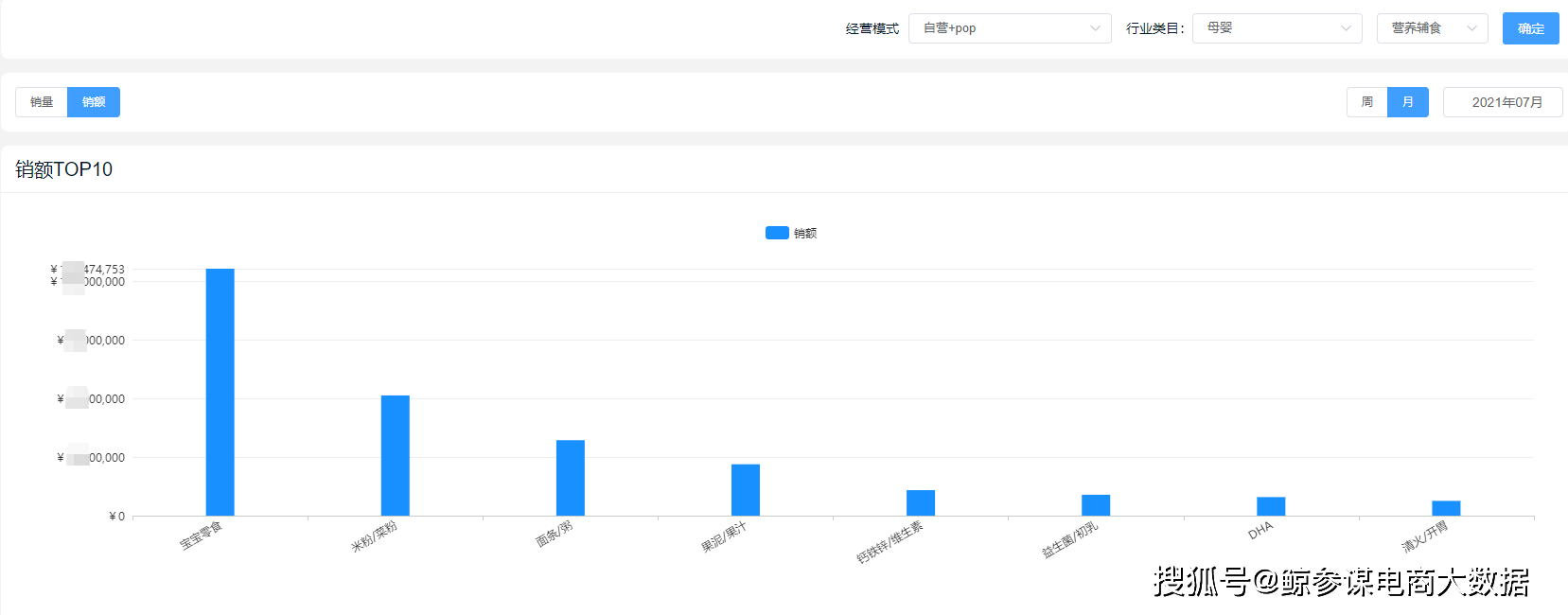Click the 果泥/果汁 axis label
Screen dimensions: 1568x615
coord(724,537)
